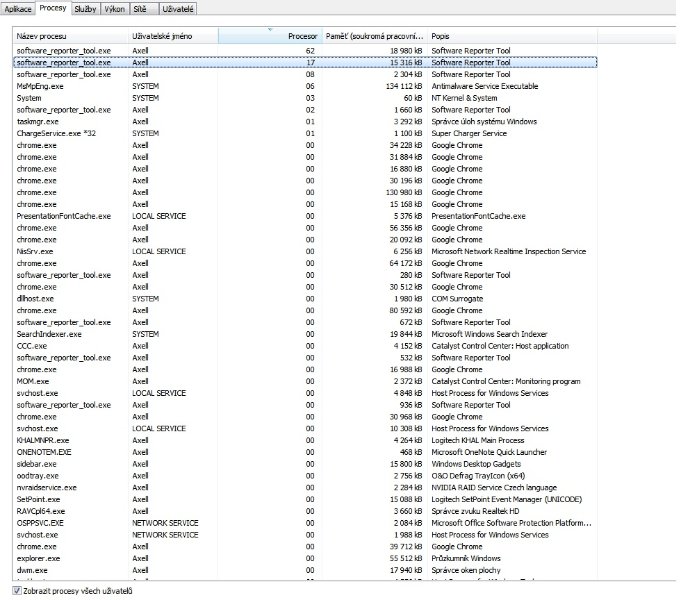The width and height of the screenshot is (681, 600).
Task: Select the RAVCpl64.exe process
Action: point(305,511)
